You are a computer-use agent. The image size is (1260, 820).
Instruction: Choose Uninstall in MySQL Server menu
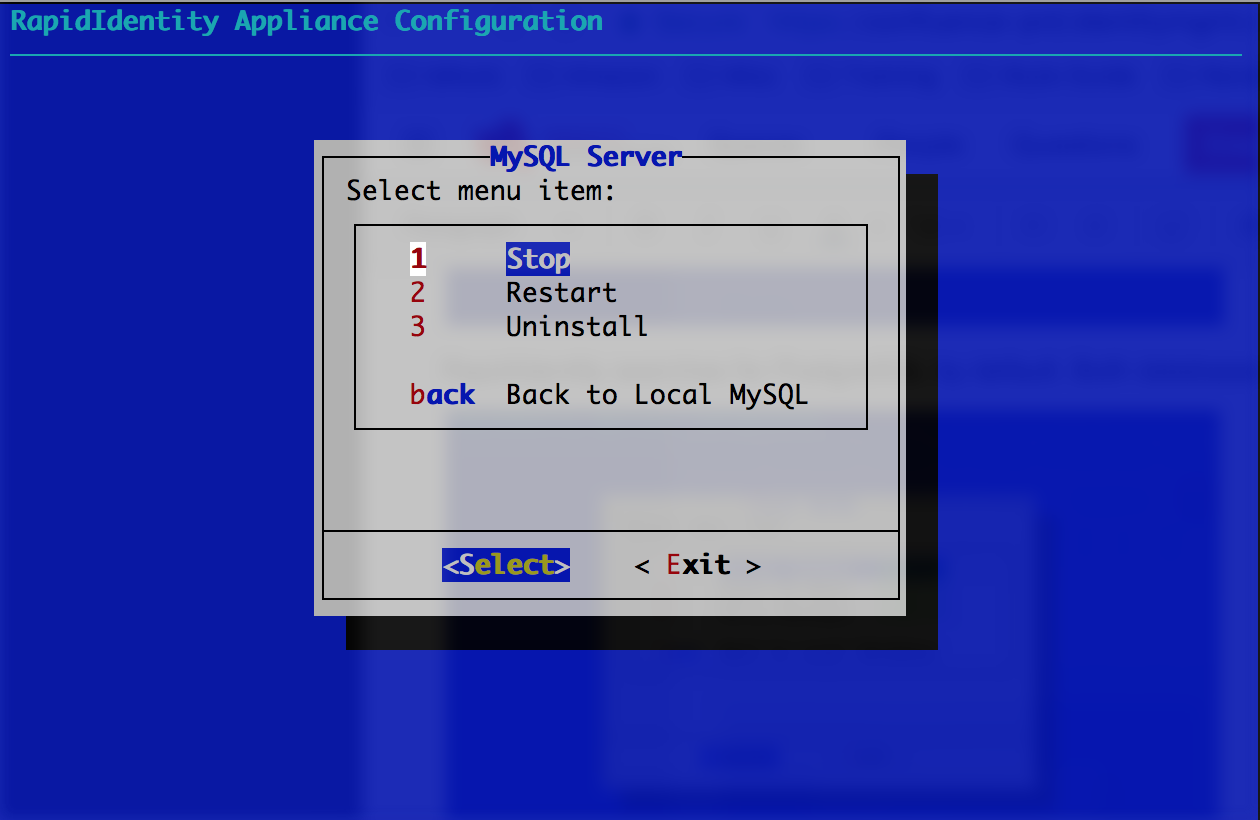(x=577, y=327)
